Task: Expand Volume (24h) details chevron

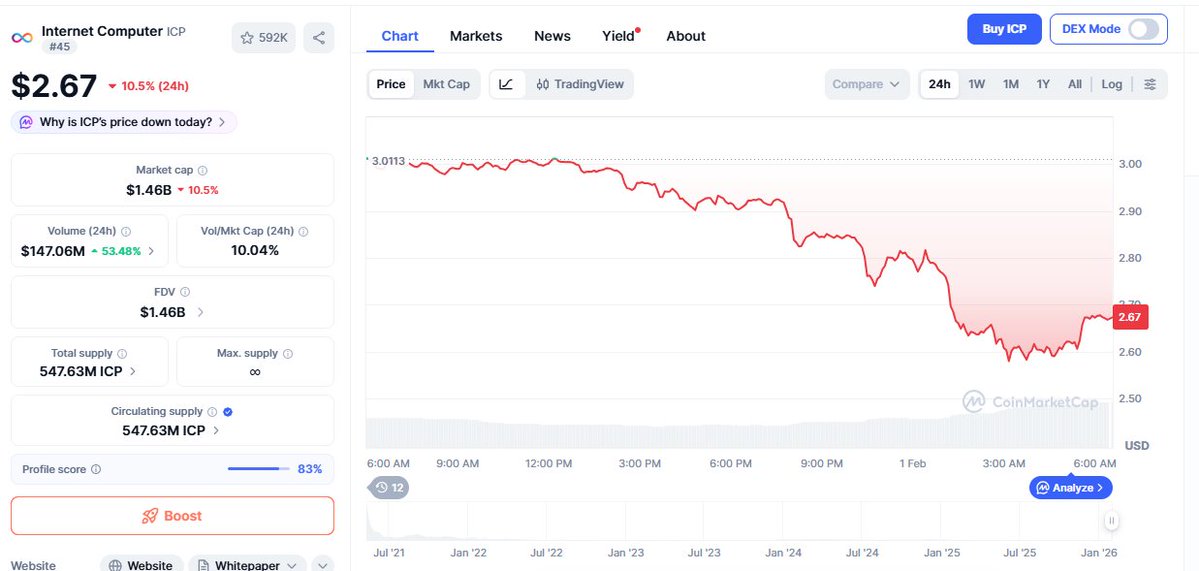Action: pyautogui.click(x=151, y=251)
